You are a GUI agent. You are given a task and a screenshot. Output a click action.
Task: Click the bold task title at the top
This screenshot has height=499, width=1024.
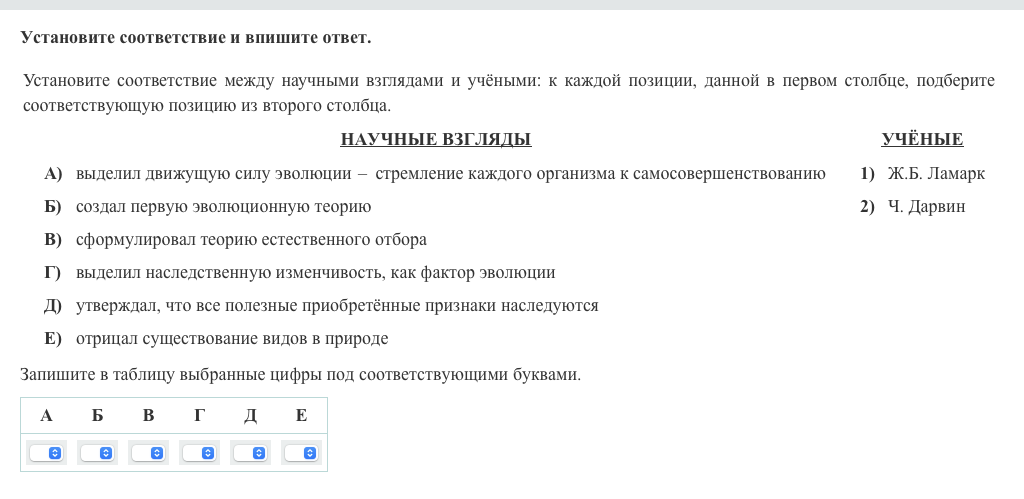[x=196, y=38]
